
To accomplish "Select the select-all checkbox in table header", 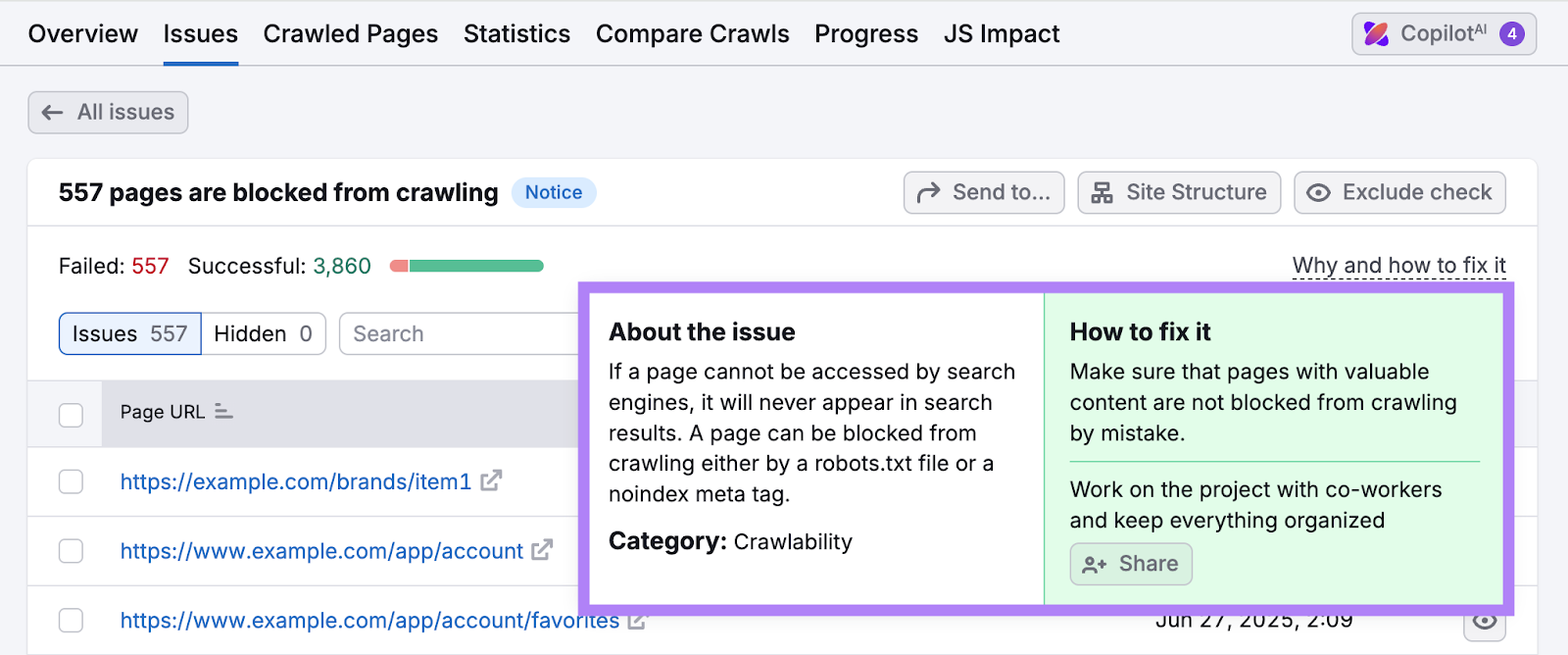I will 70,414.
